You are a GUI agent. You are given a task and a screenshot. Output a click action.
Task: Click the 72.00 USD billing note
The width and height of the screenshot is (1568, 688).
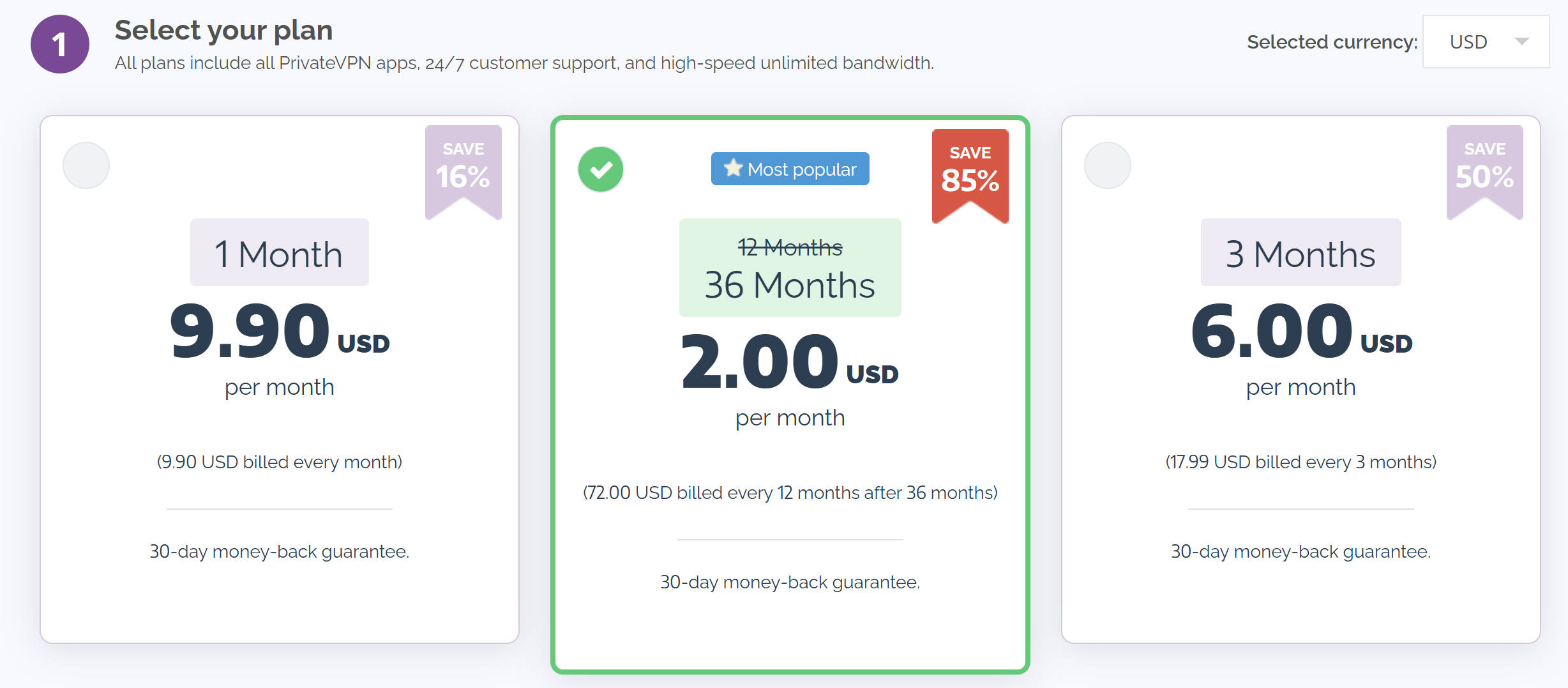click(x=790, y=493)
